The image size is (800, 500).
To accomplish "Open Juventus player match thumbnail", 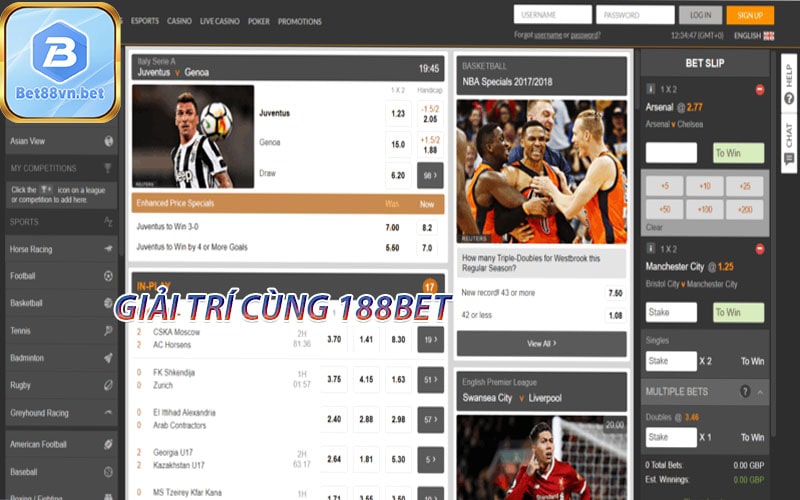I will click(193, 137).
